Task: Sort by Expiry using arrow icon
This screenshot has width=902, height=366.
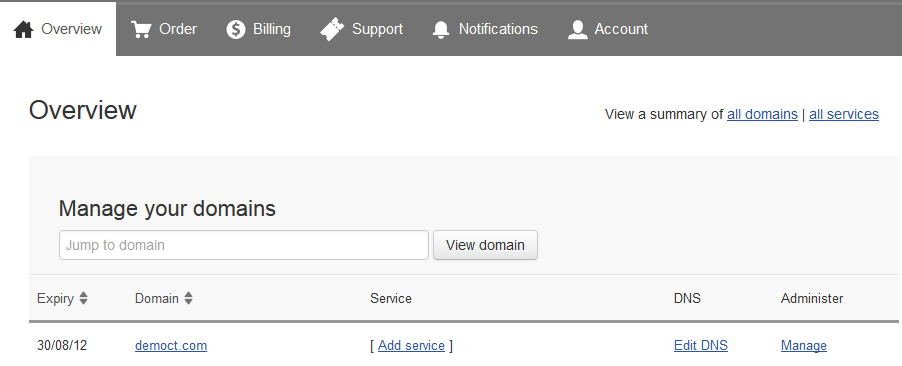Action: (x=83, y=298)
